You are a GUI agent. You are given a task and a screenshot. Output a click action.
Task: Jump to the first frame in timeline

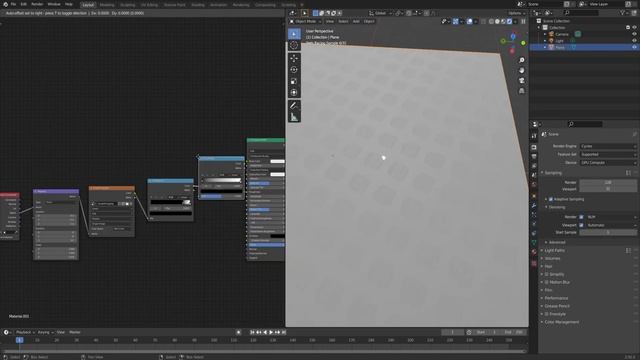(252, 332)
